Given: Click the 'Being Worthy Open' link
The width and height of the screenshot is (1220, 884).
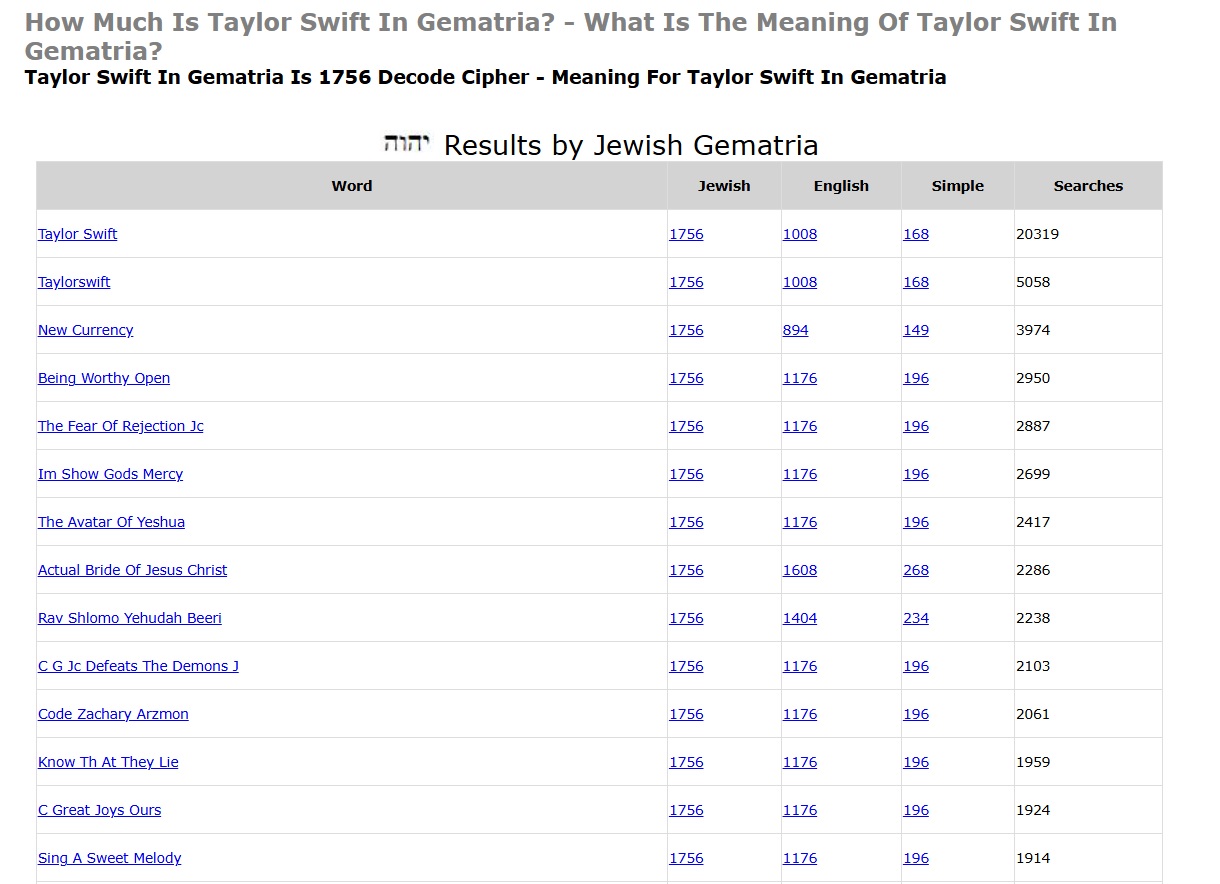Looking at the screenshot, I should tap(104, 378).
